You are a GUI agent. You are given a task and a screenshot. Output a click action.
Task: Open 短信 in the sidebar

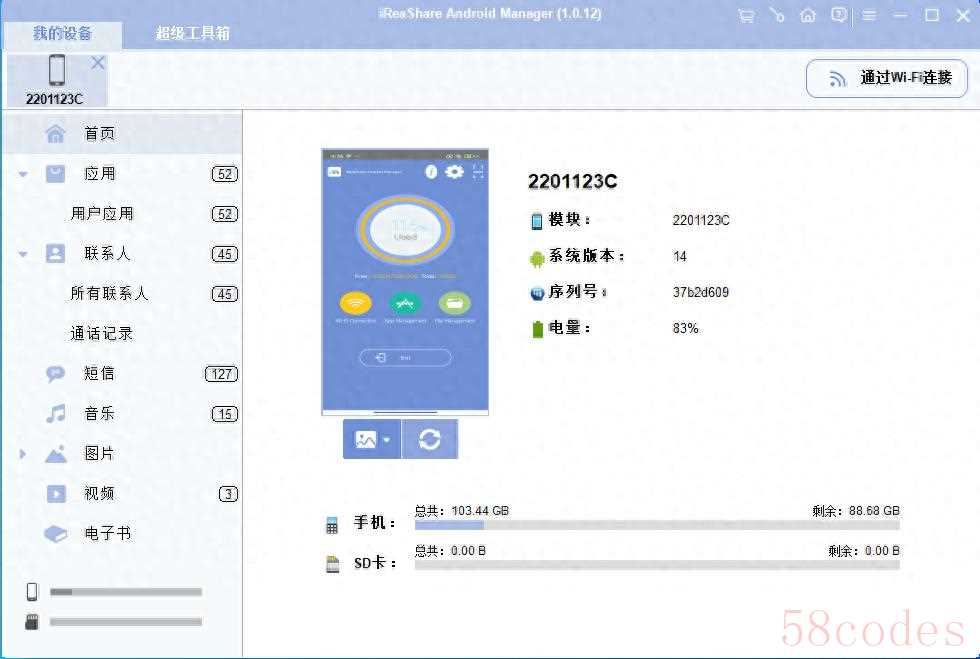pyautogui.click(x=122, y=374)
